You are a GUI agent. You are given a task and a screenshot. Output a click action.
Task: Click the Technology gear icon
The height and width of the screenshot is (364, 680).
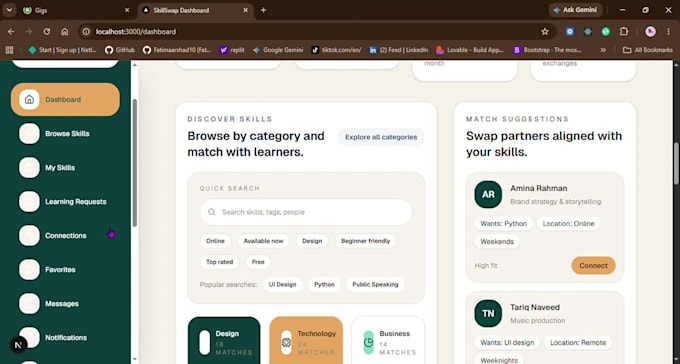[x=286, y=342]
